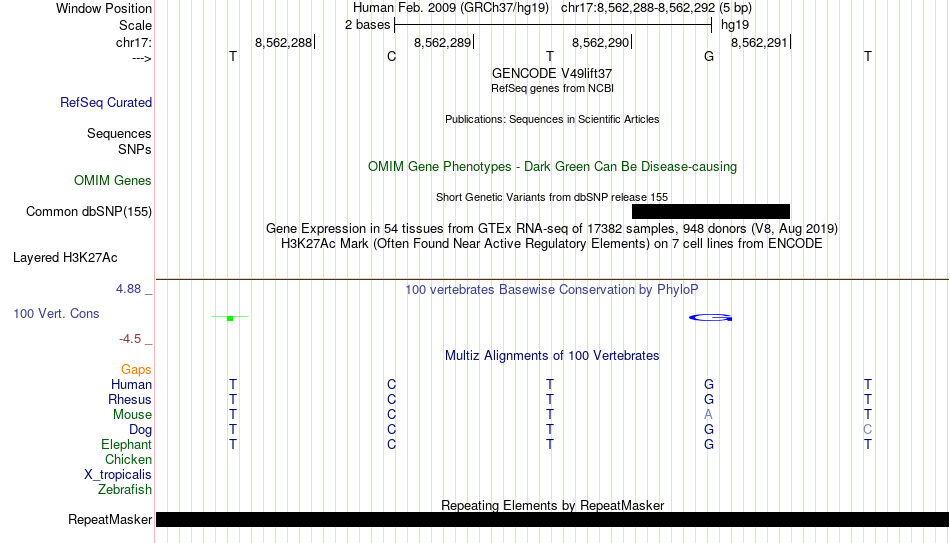Click the OMIM Gene Phenotypes track title

[x=552, y=167]
